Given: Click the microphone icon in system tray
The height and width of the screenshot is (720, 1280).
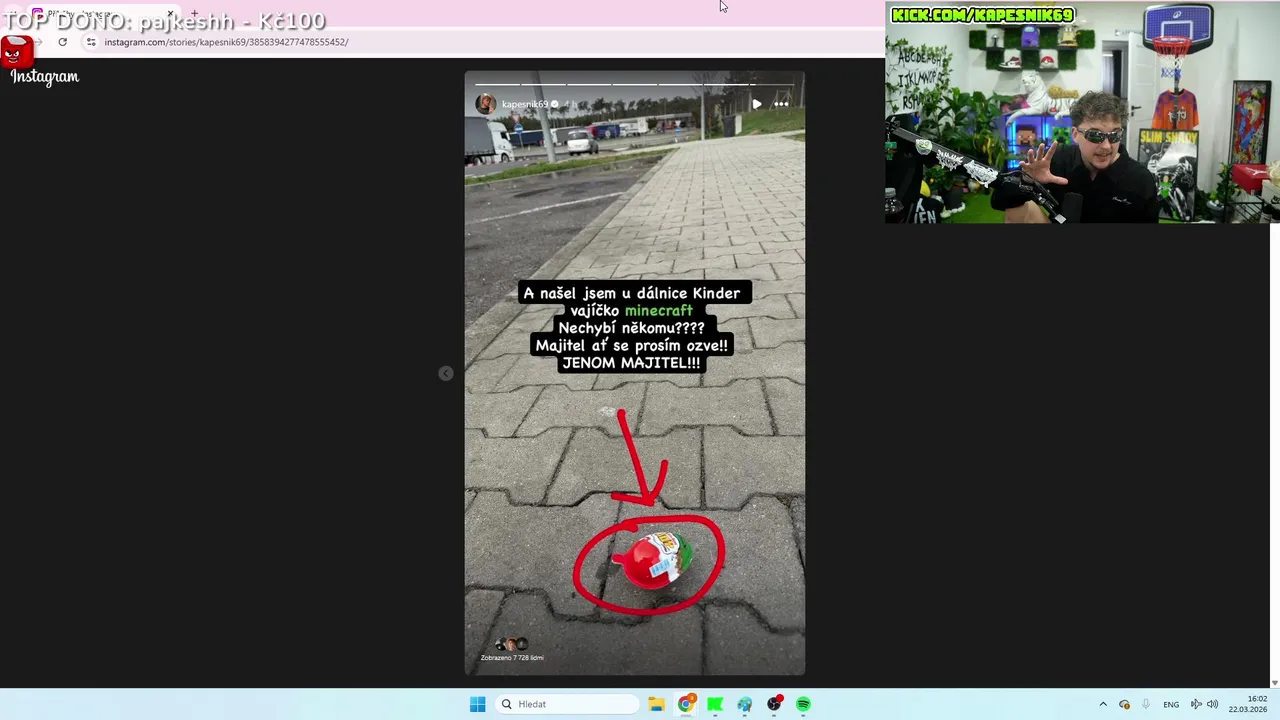Looking at the screenshot, I should coord(1146,704).
